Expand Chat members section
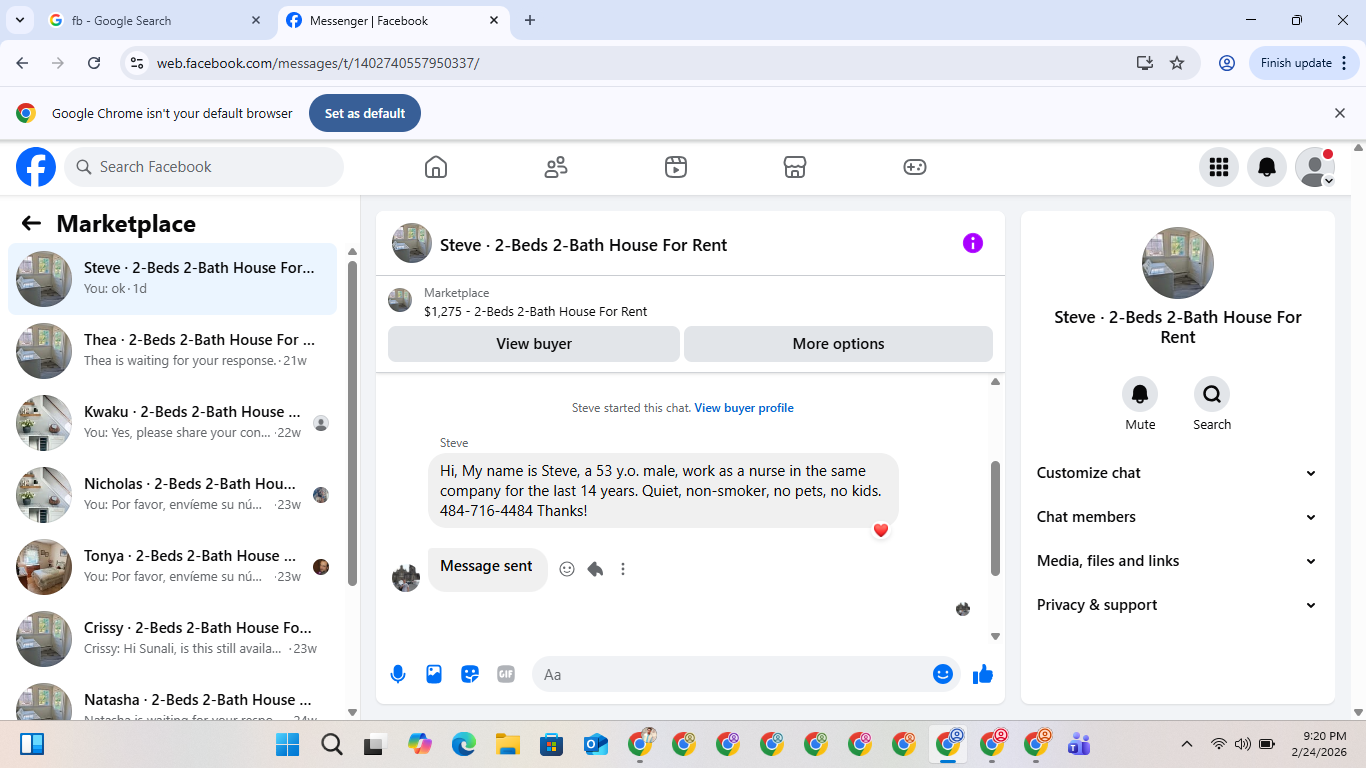 1177,517
